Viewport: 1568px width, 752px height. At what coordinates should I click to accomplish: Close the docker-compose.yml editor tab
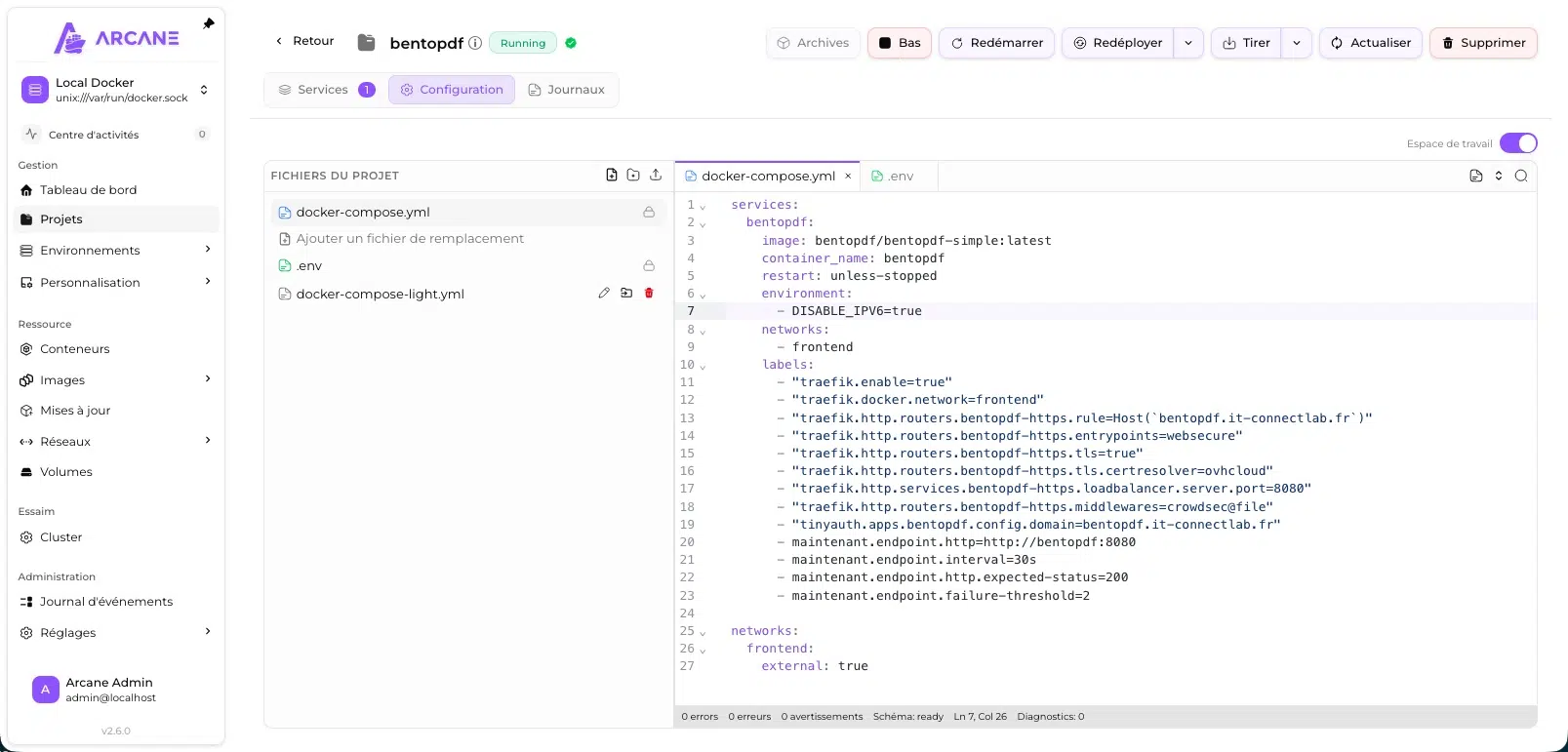point(848,177)
